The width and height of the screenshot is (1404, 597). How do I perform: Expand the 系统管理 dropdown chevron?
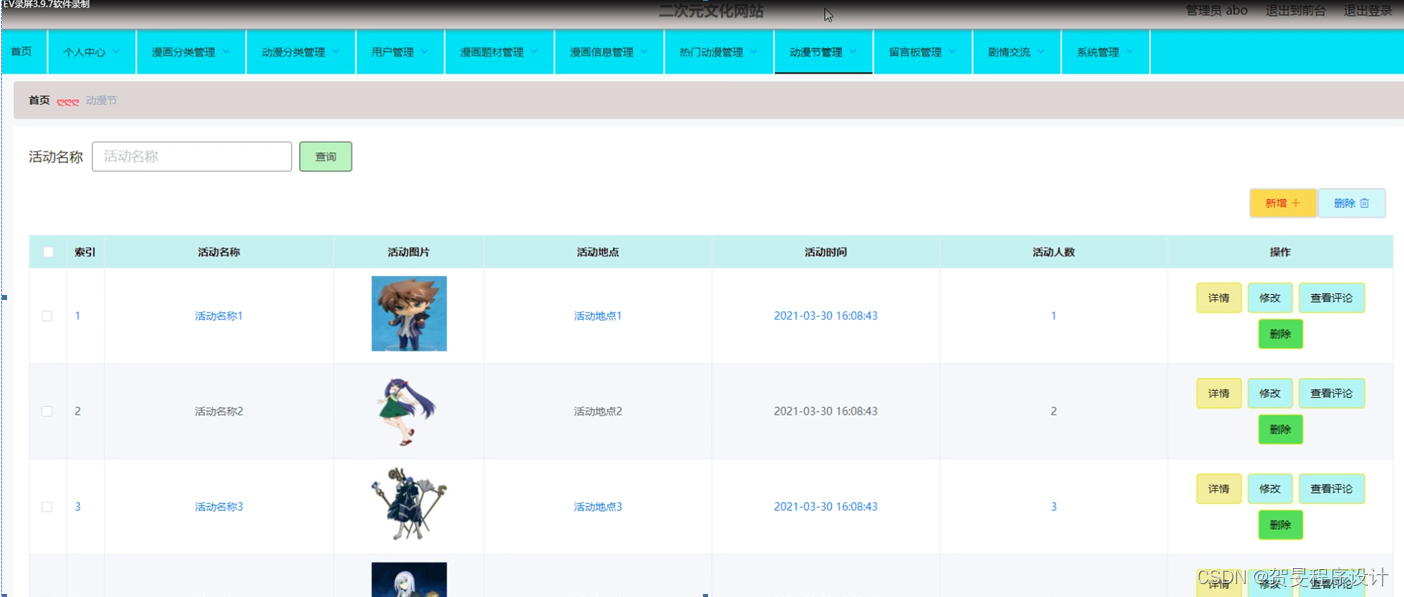point(1130,52)
